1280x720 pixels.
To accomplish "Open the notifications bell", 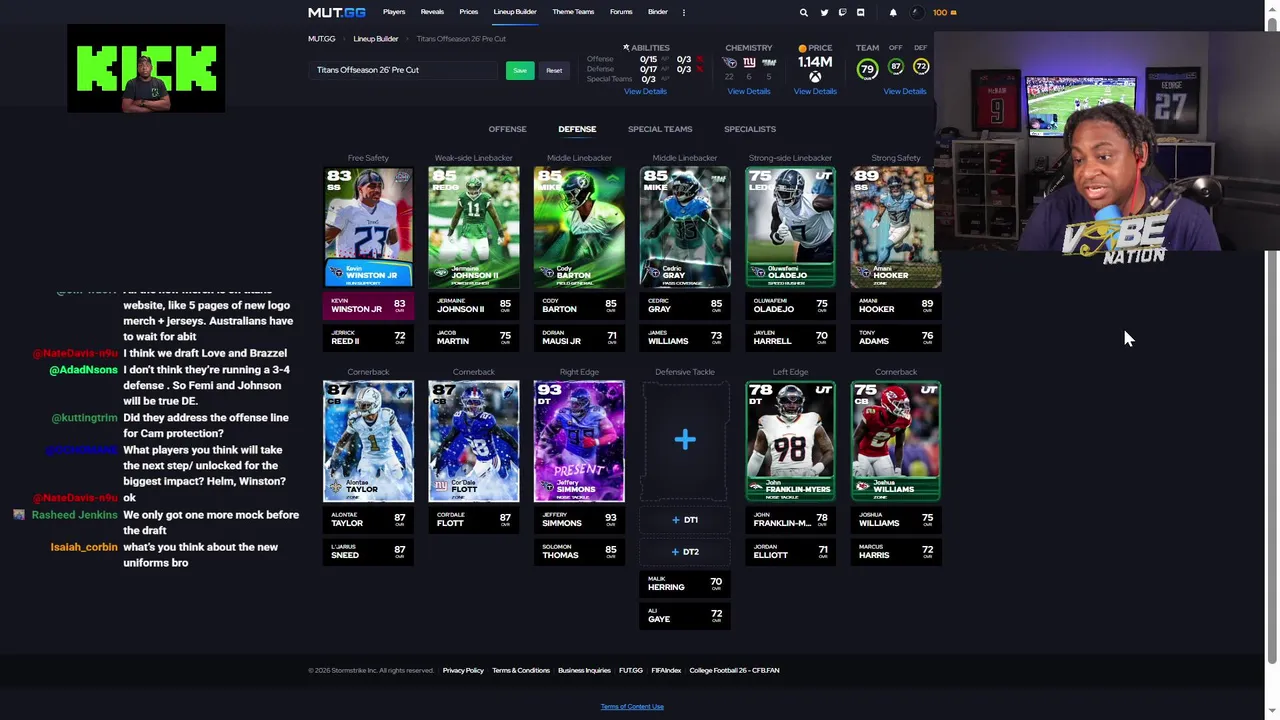I will 893,12.
